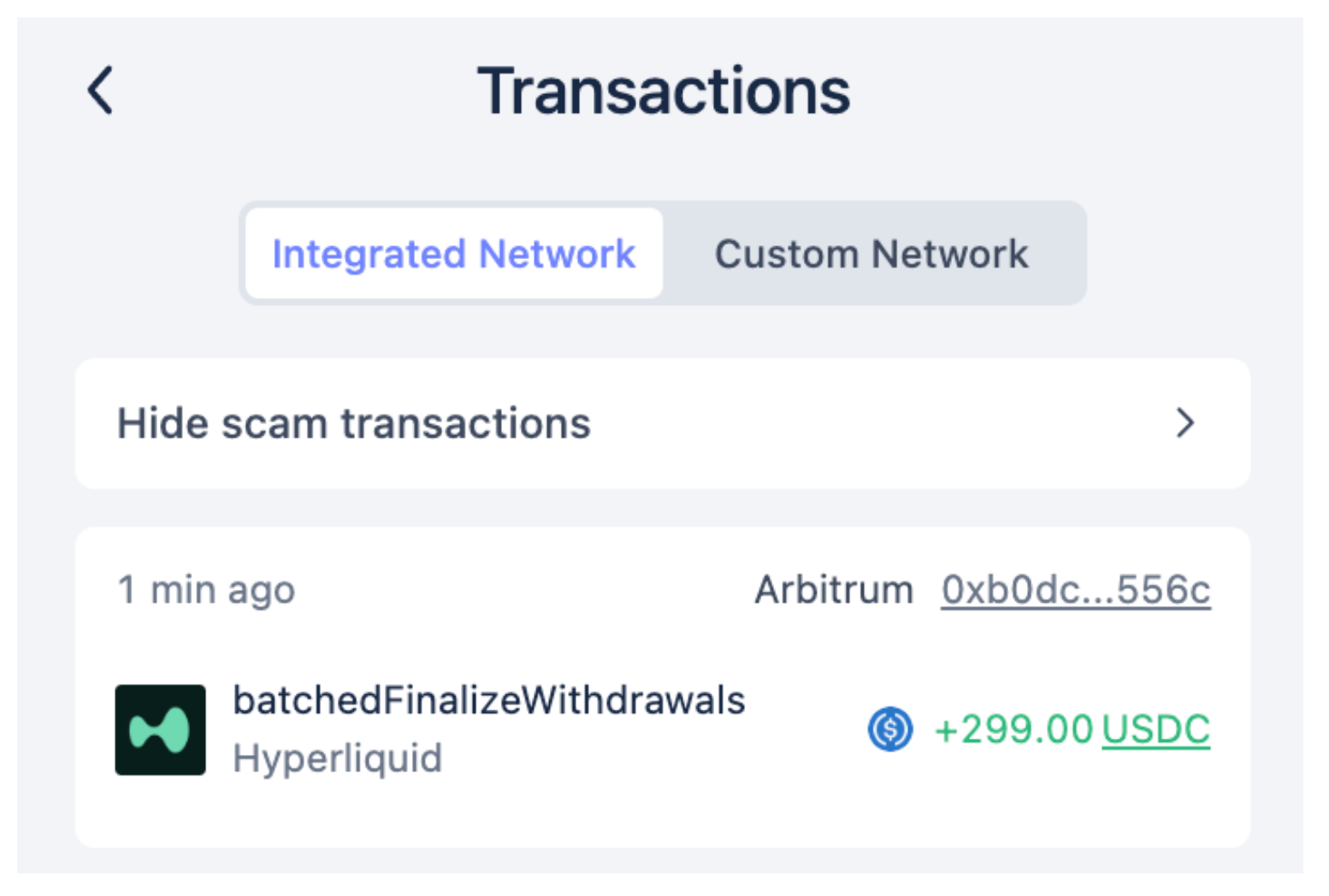Click the 1 min ago timestamp
This screenshot has height=896, width=1329.
click(x=206, y=590)
